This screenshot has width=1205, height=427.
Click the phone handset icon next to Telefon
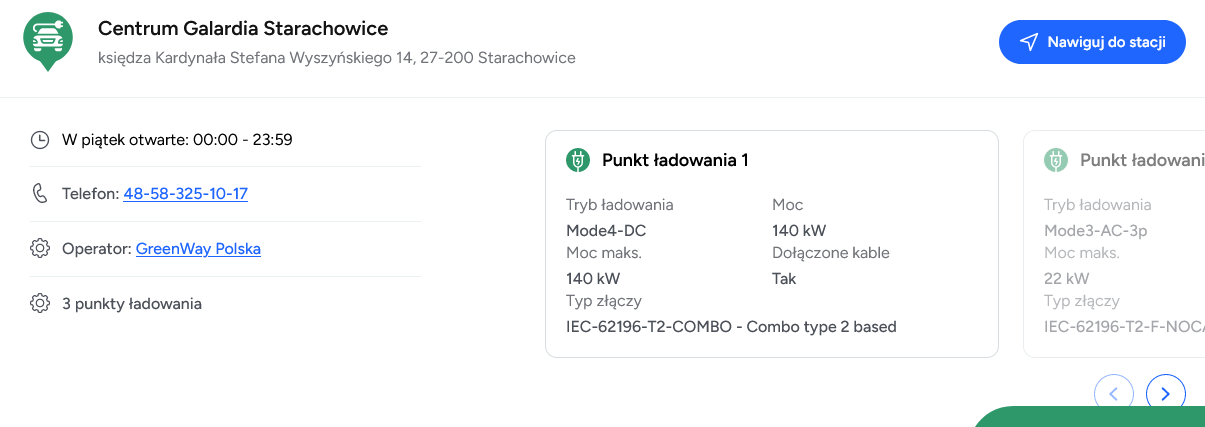40,194
